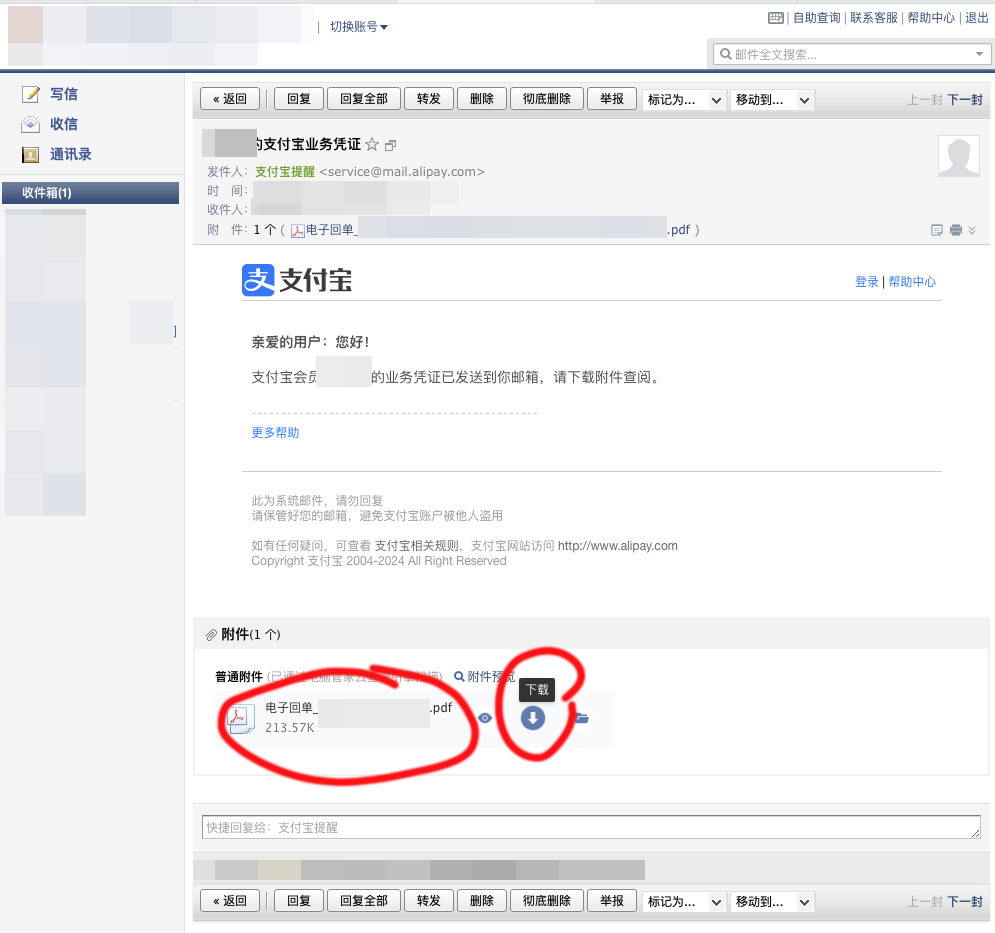
Task: Click the top 转发 button
Action: [x=429, y=99]
